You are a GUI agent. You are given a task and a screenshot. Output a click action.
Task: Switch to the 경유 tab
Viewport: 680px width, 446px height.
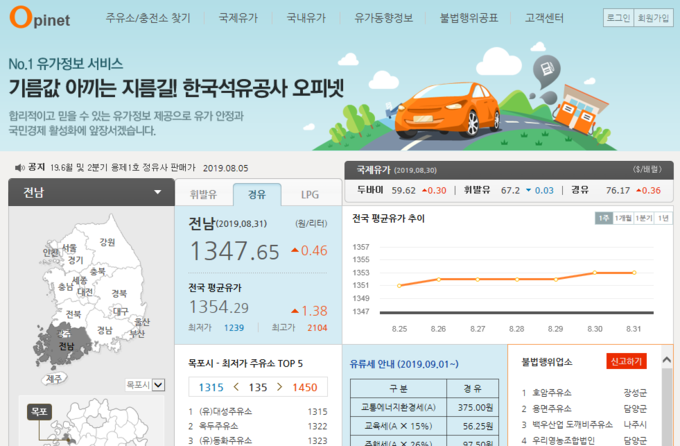(257, 194)
